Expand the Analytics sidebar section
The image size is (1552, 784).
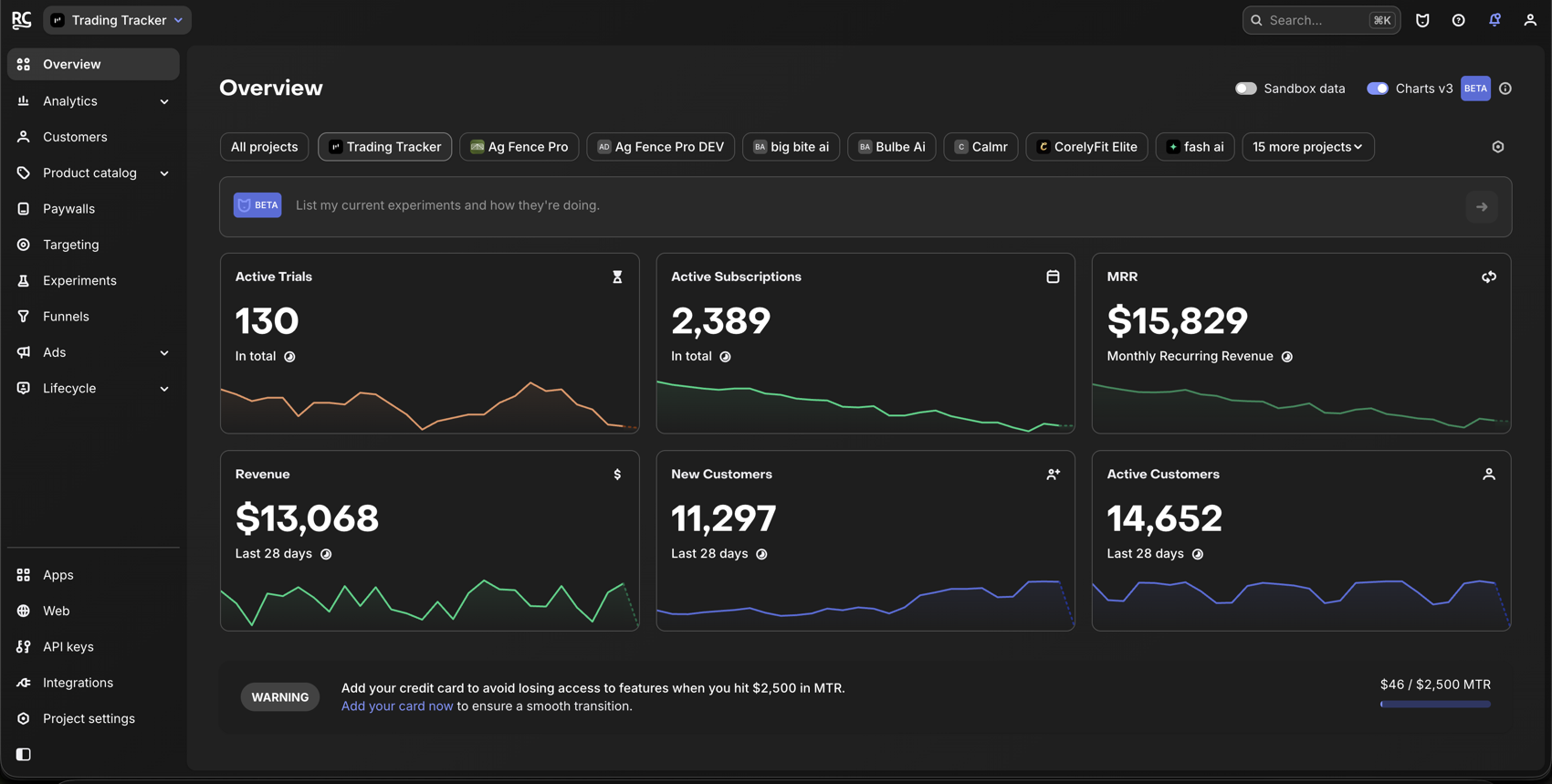(93, 101)
